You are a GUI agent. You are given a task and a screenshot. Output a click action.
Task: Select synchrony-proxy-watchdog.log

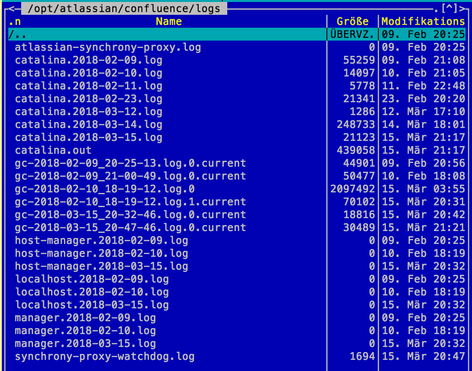pyautogui.click(x=105, y=357)
